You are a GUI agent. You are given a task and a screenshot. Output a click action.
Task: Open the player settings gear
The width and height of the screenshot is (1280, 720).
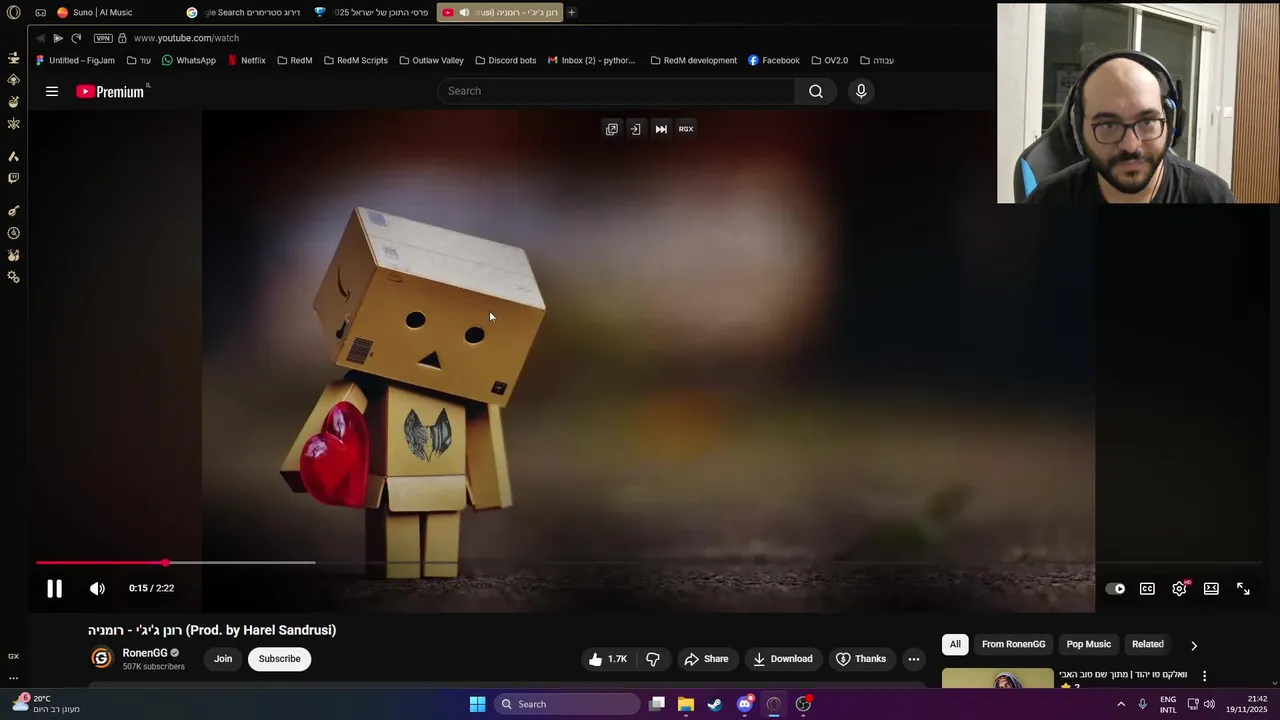(x=1179, y=589)
